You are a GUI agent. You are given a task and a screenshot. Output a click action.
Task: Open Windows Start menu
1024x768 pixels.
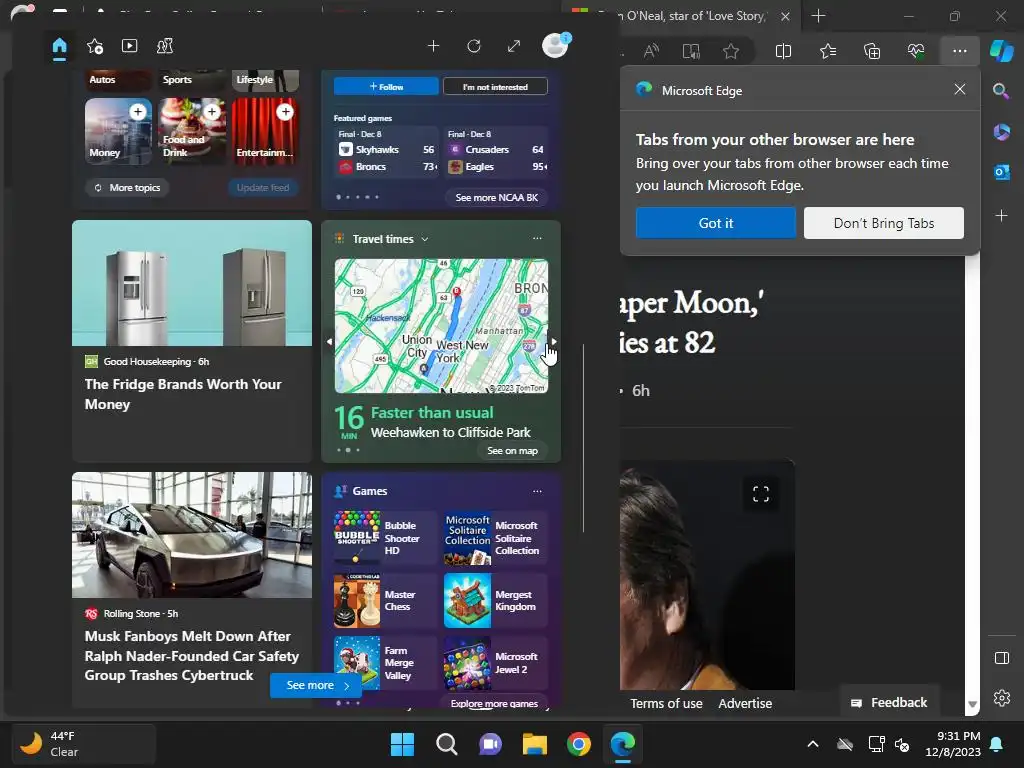pyautogui.click(x=402, y=744)
